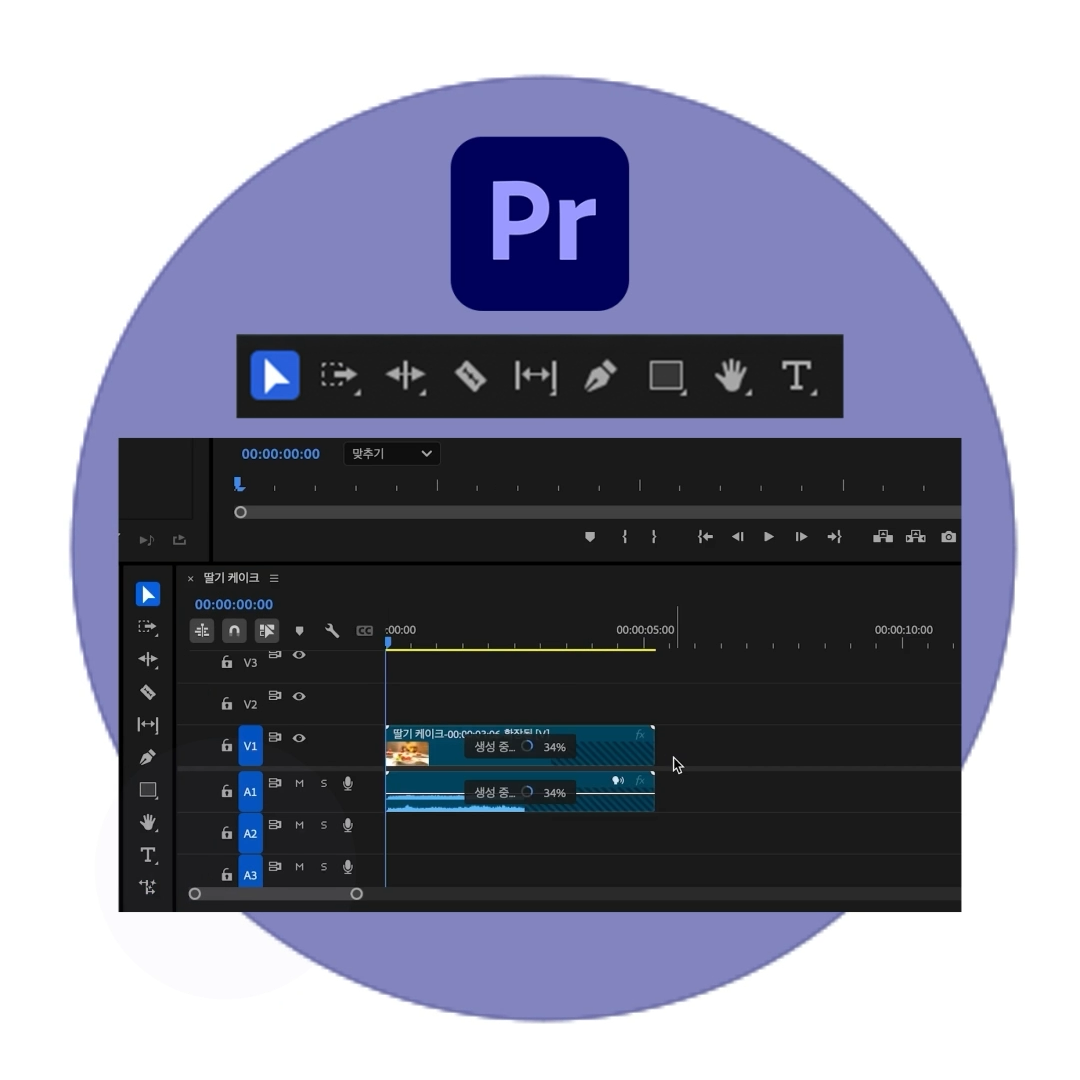Click the bottom tool icon below the vertical Type tool
Image resolution: width=1080 pixels, height=1080 pixels.
(x=147, y=886)
